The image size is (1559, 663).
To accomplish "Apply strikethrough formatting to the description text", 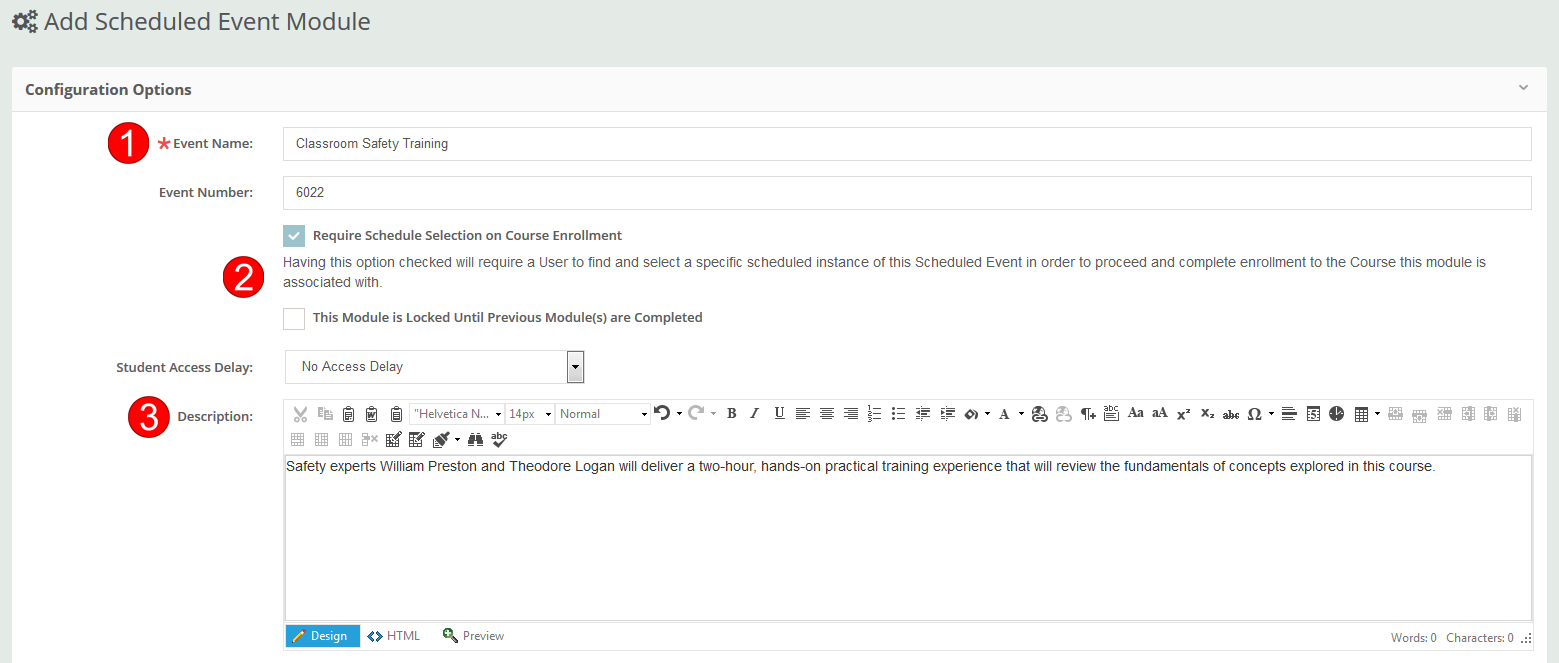I will (x=1230, y=413).
